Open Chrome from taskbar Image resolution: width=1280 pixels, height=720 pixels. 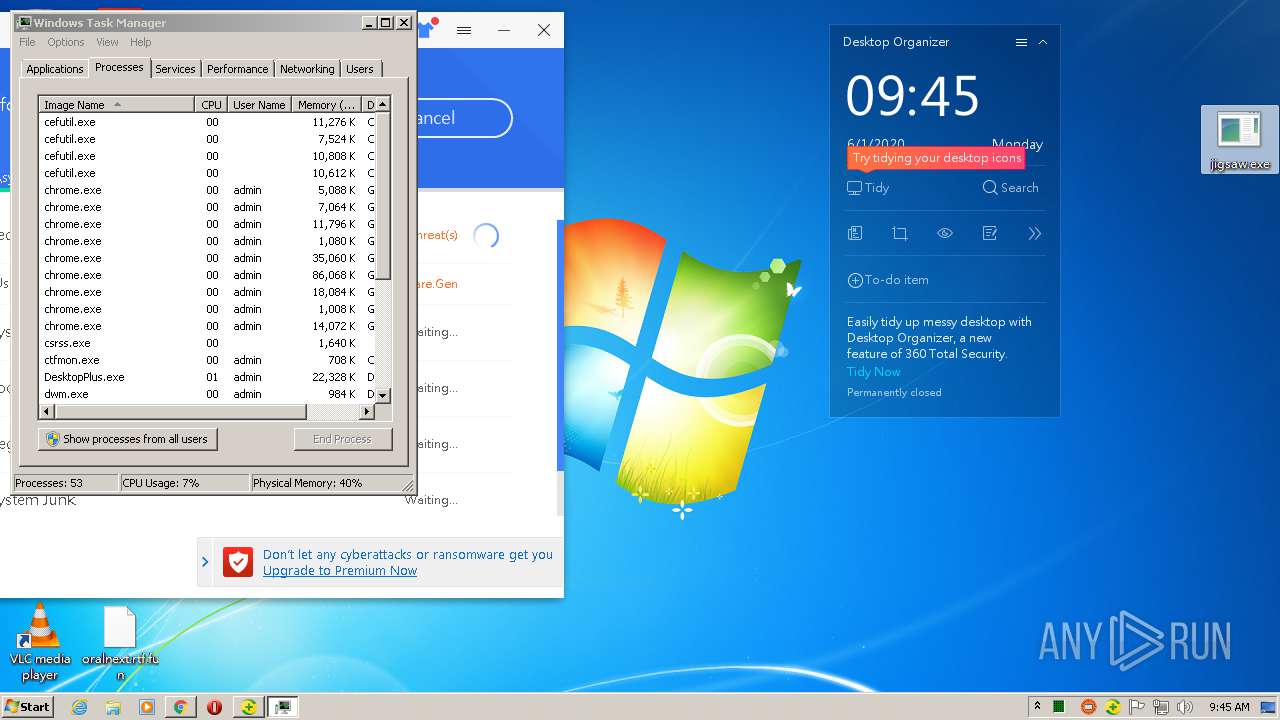tap(180, 707)
